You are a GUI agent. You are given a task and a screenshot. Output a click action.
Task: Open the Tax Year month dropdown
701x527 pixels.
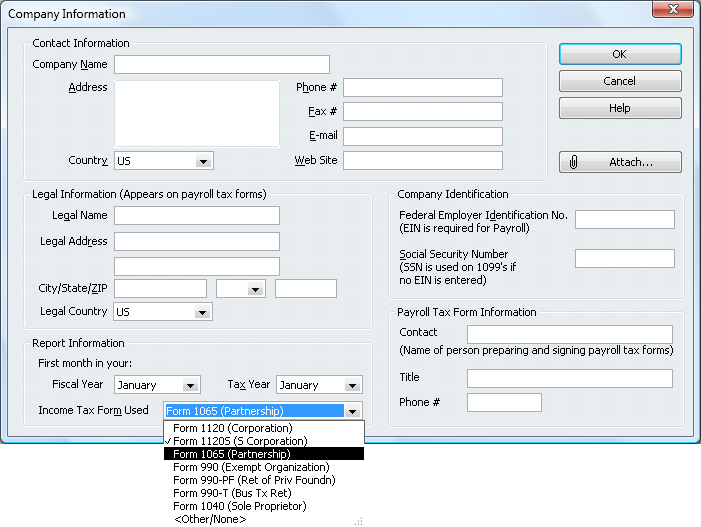pos(351,385)
